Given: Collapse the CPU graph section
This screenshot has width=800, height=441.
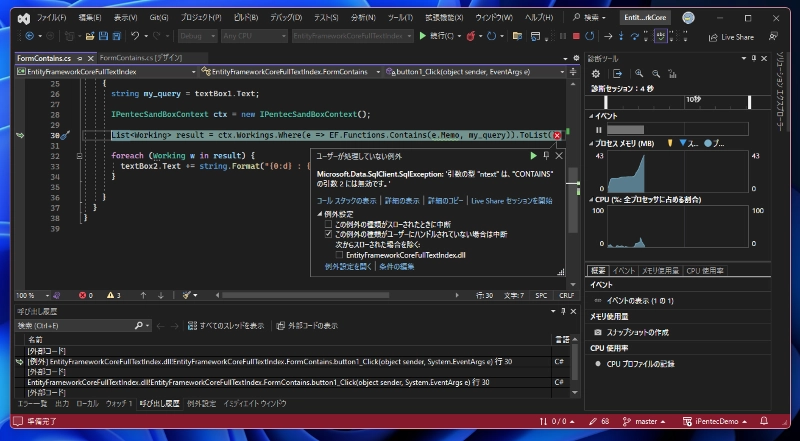Looking at the screenshot, I should tap(591, 199).
